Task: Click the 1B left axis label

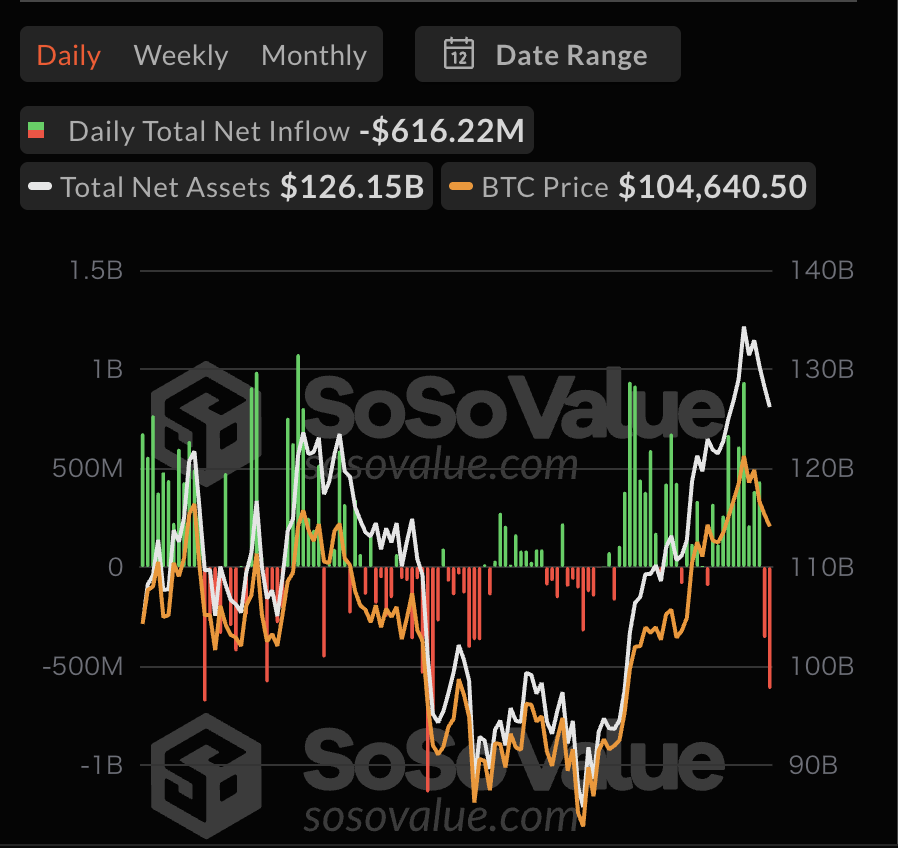Action: click(x=107, y=369)
